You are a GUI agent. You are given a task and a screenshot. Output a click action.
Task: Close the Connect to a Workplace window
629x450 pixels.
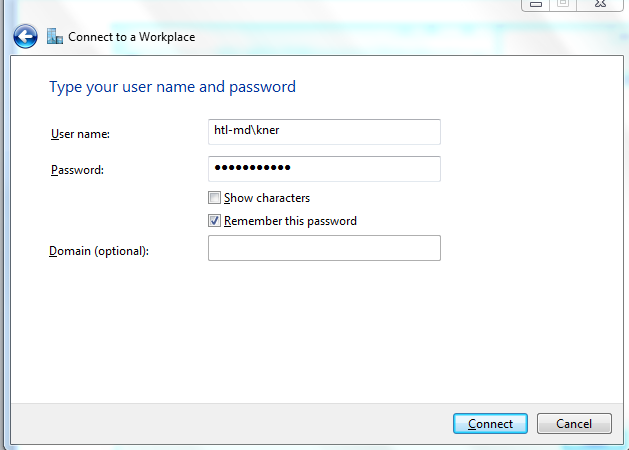click(x=598, y=4)
